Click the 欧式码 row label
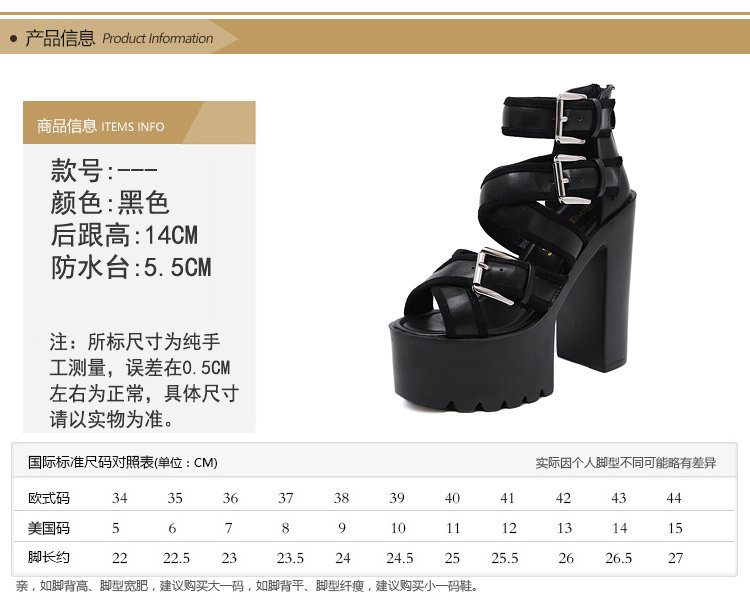 coord(49,498)
